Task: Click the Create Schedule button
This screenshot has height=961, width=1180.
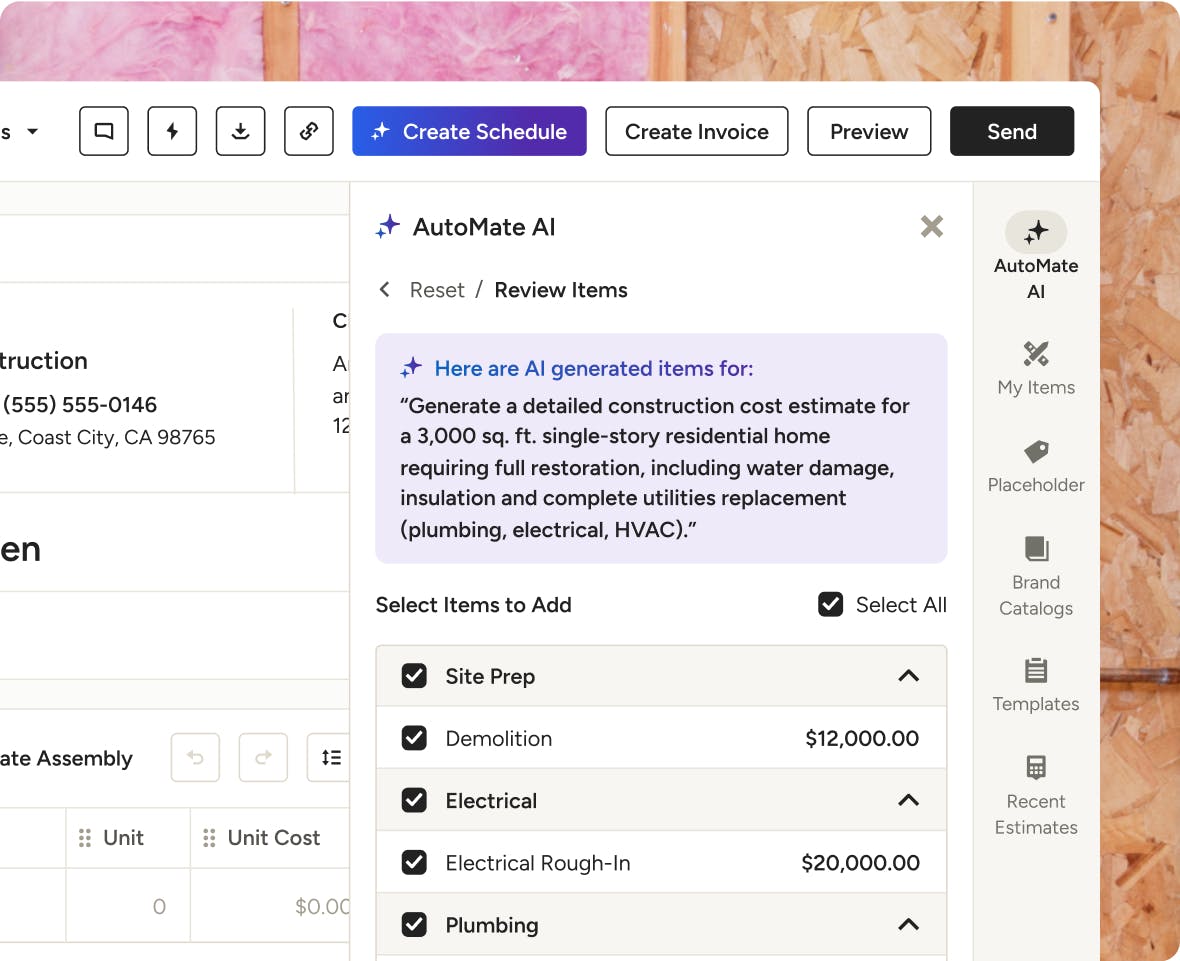Action: click(469, 131)
